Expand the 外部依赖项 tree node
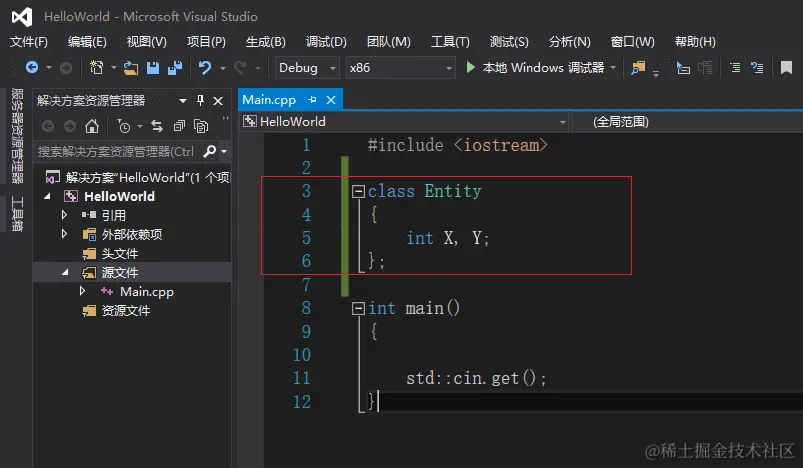 point(64,234)
